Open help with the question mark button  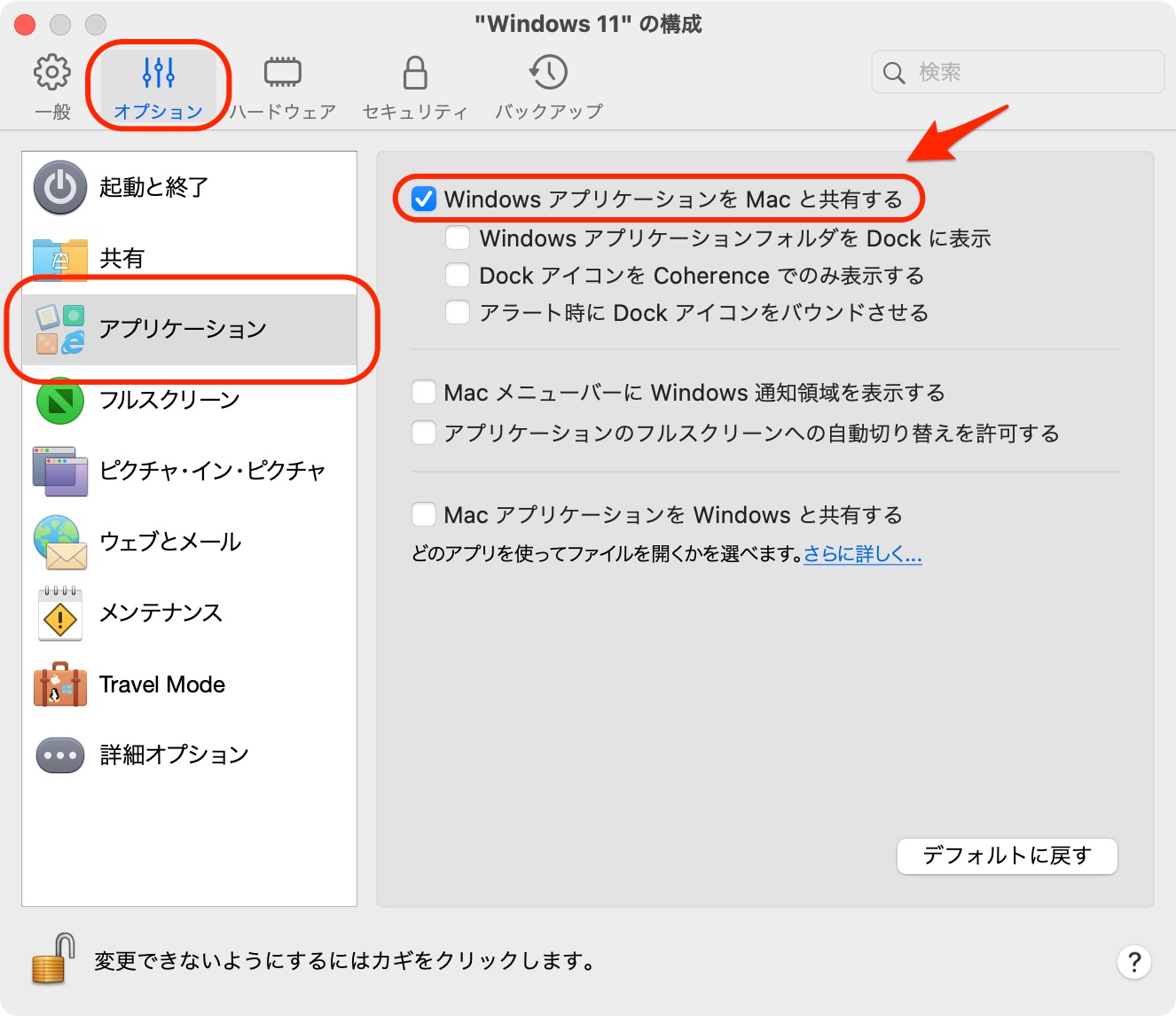[1133, 962]
